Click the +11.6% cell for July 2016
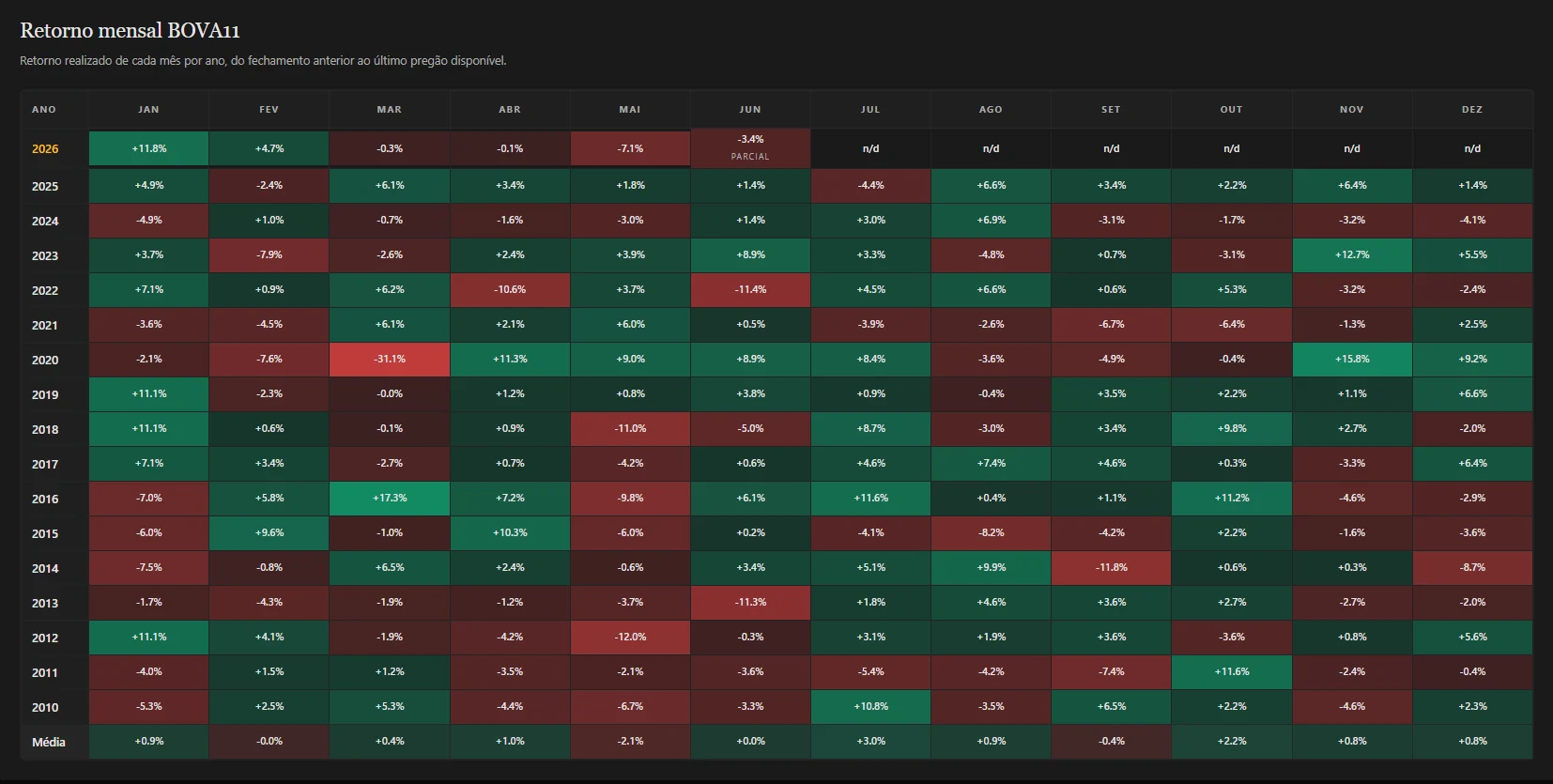Image resolution: width=1553 pixels, height=784 pixels. click(870, 498)
